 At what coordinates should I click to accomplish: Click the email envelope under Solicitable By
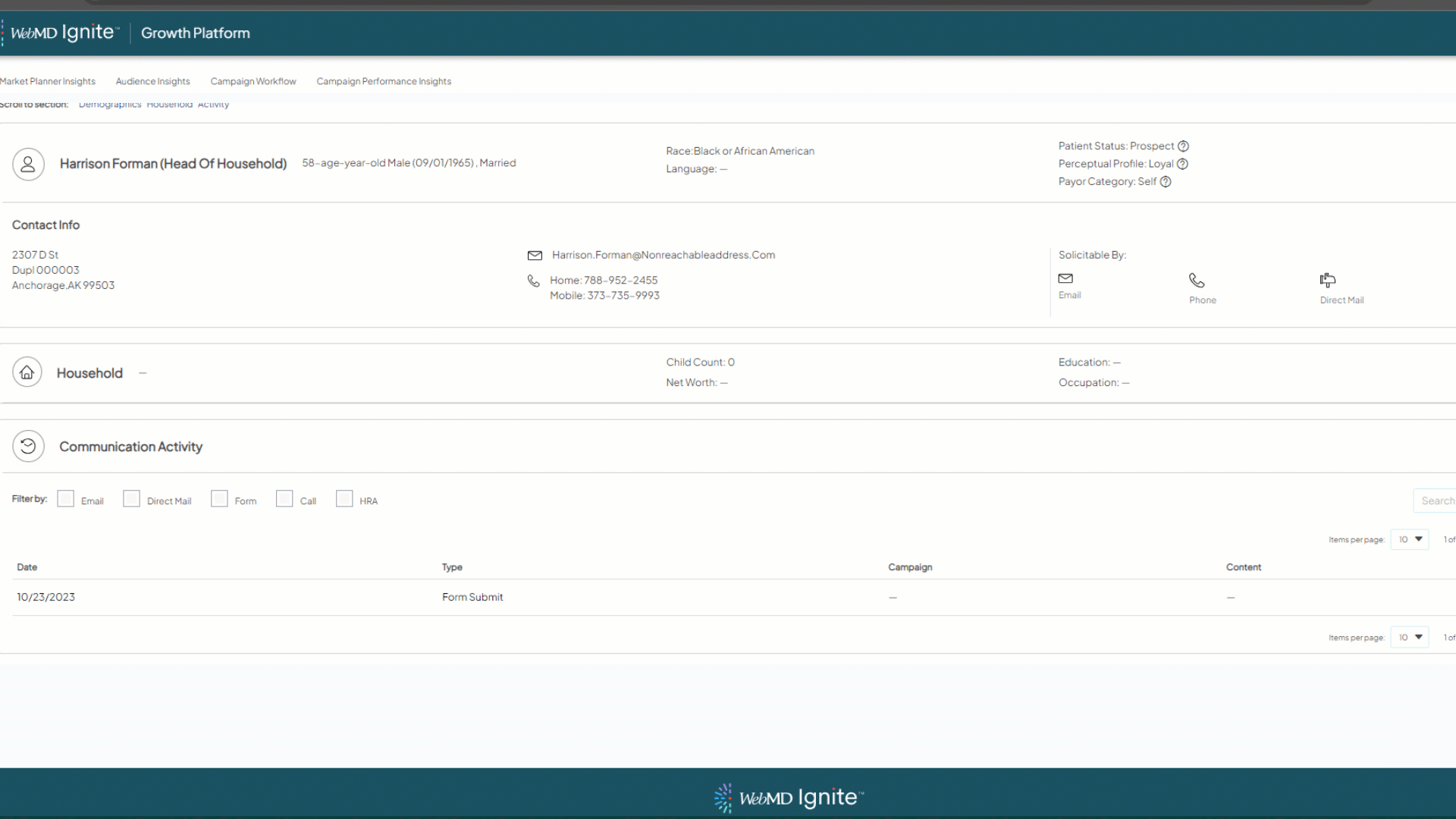click(1066, 279)
